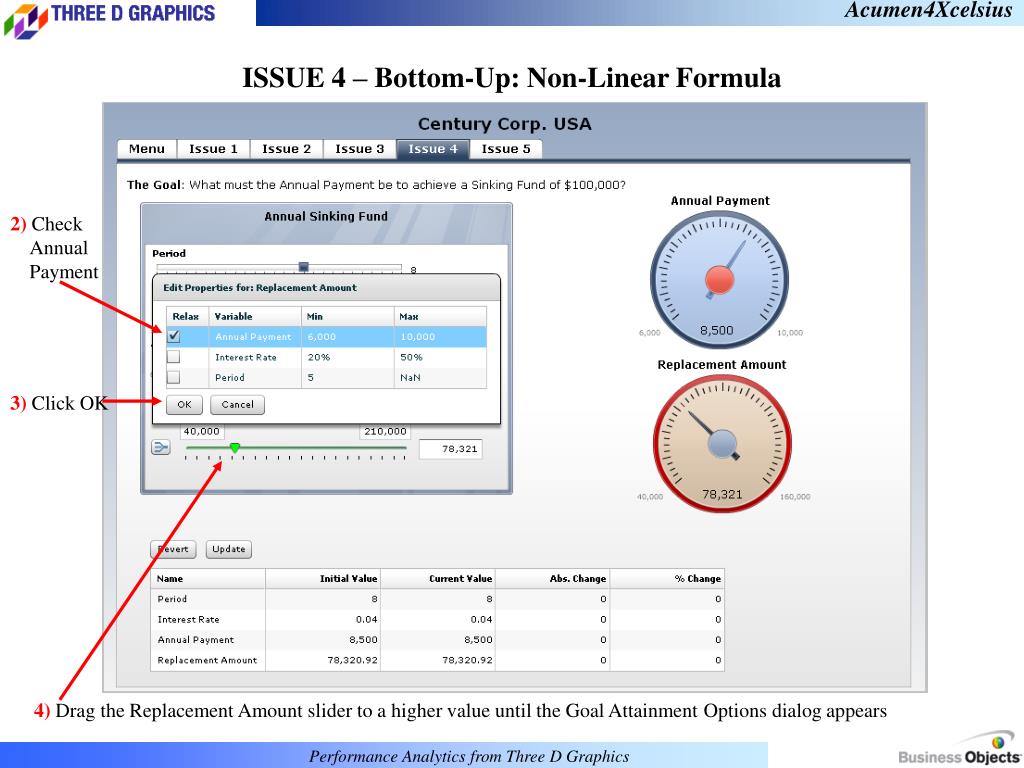This screenshot has width=1024, height=768.
Task: Switch to the Issue 2 tab
Action: click(287, 149)
